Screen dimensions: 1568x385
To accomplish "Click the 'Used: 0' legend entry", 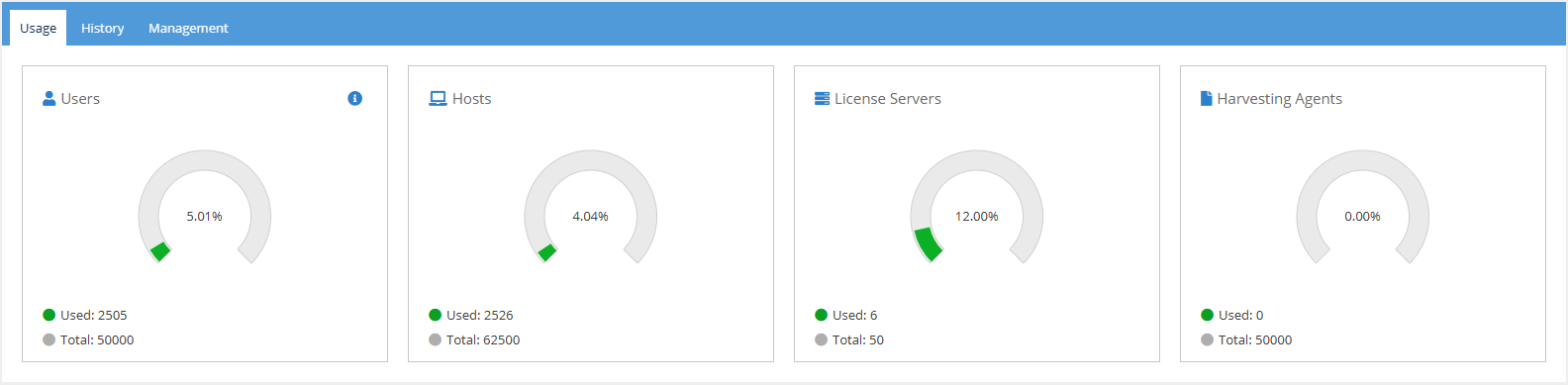I will (1232, 315).
